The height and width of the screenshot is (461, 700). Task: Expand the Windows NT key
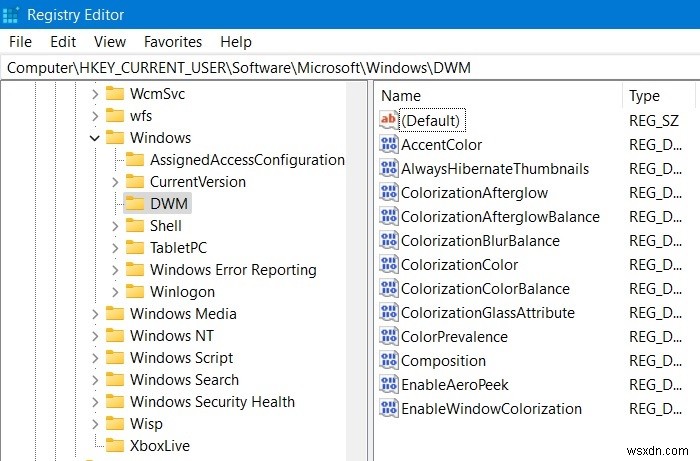point(95,336)
